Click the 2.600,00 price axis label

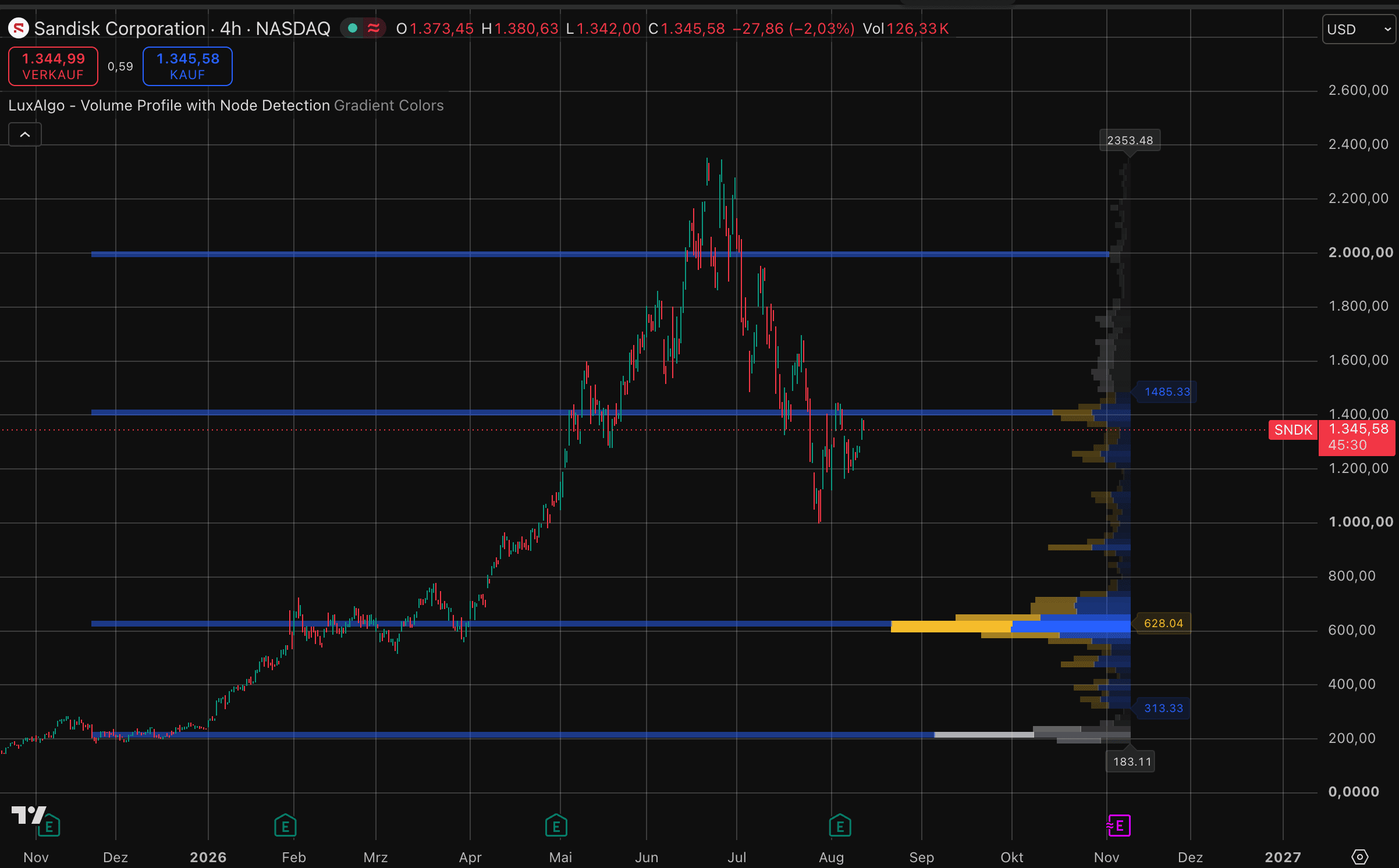tap(1358, 90)
